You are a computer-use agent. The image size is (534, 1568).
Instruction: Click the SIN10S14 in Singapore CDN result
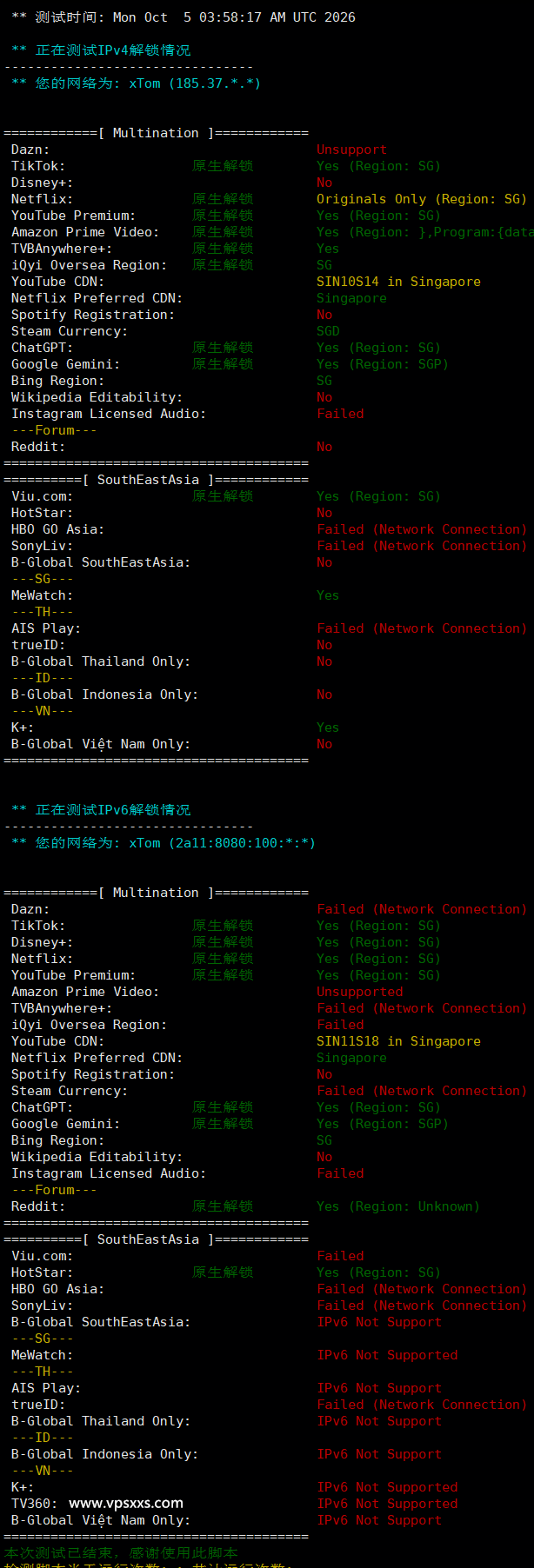(398, 282)
